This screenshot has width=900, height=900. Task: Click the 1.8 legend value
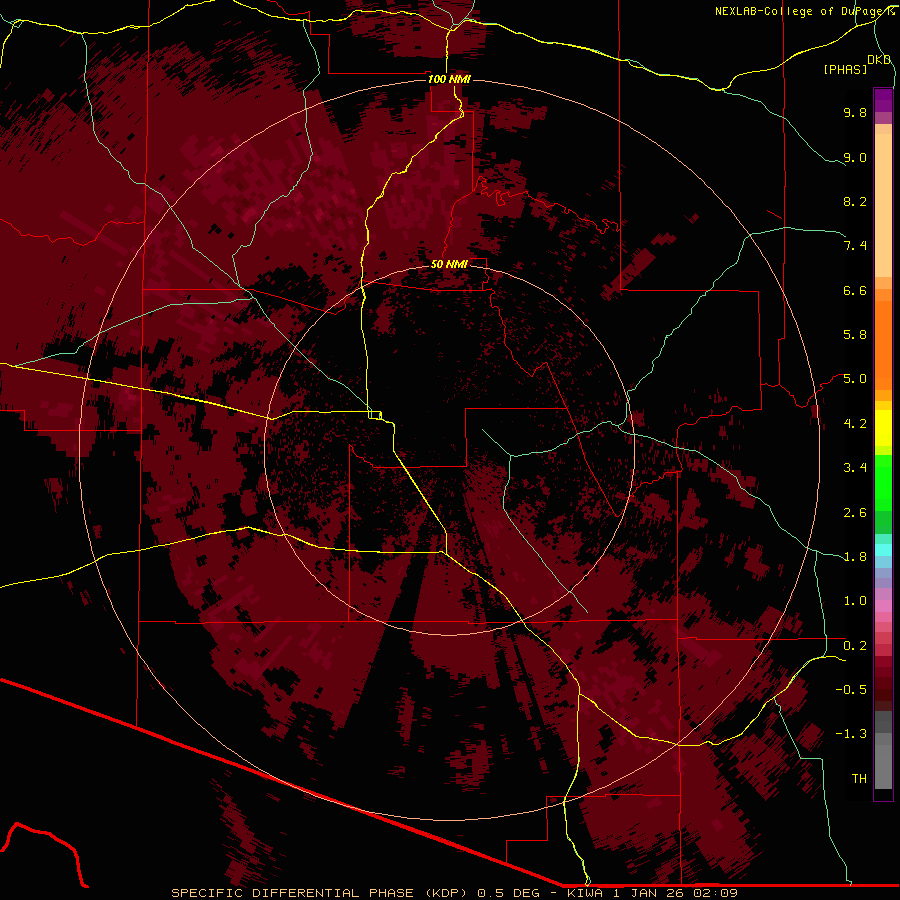[x=855, y=557]
